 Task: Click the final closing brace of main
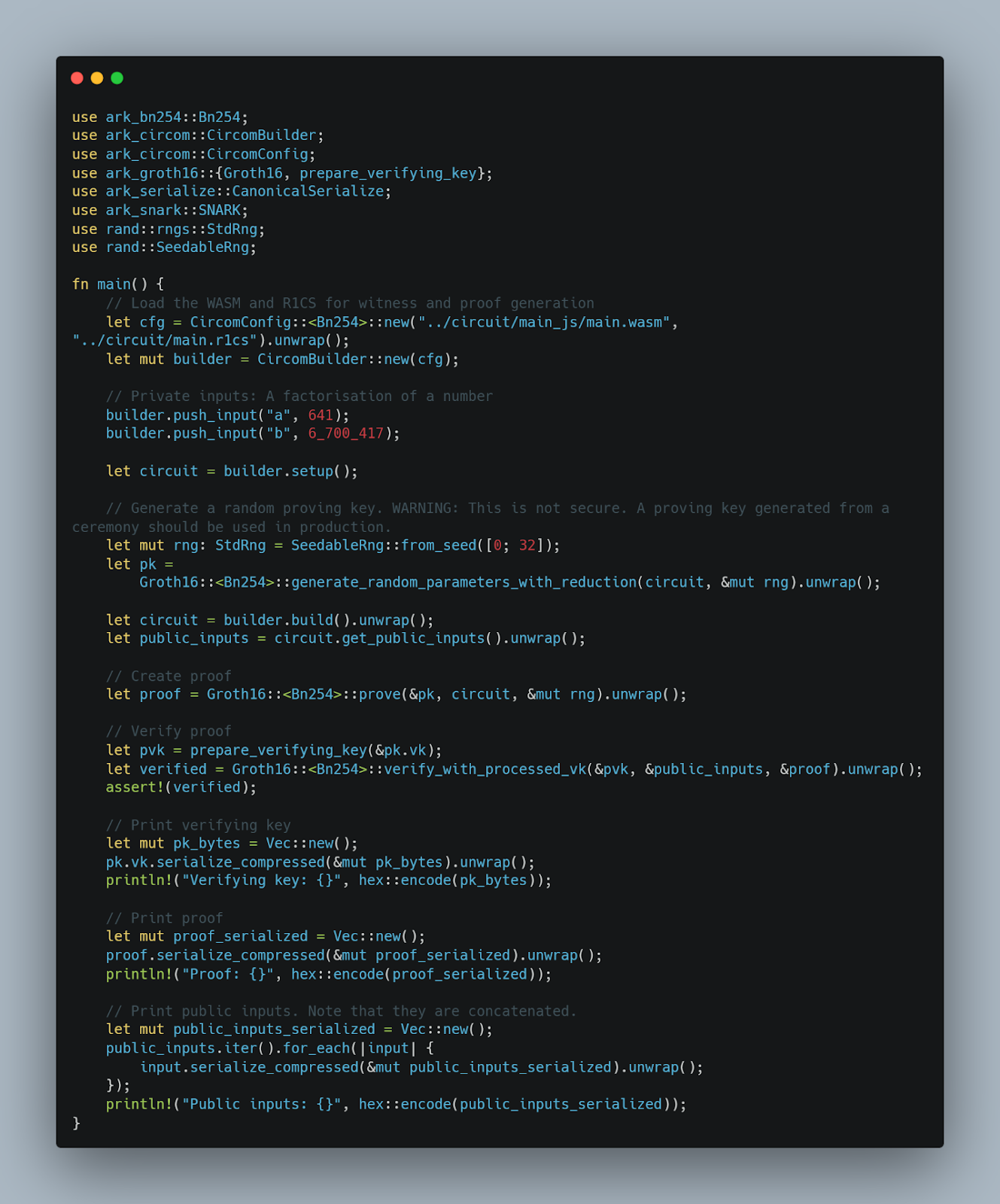tap(76, 1123)
